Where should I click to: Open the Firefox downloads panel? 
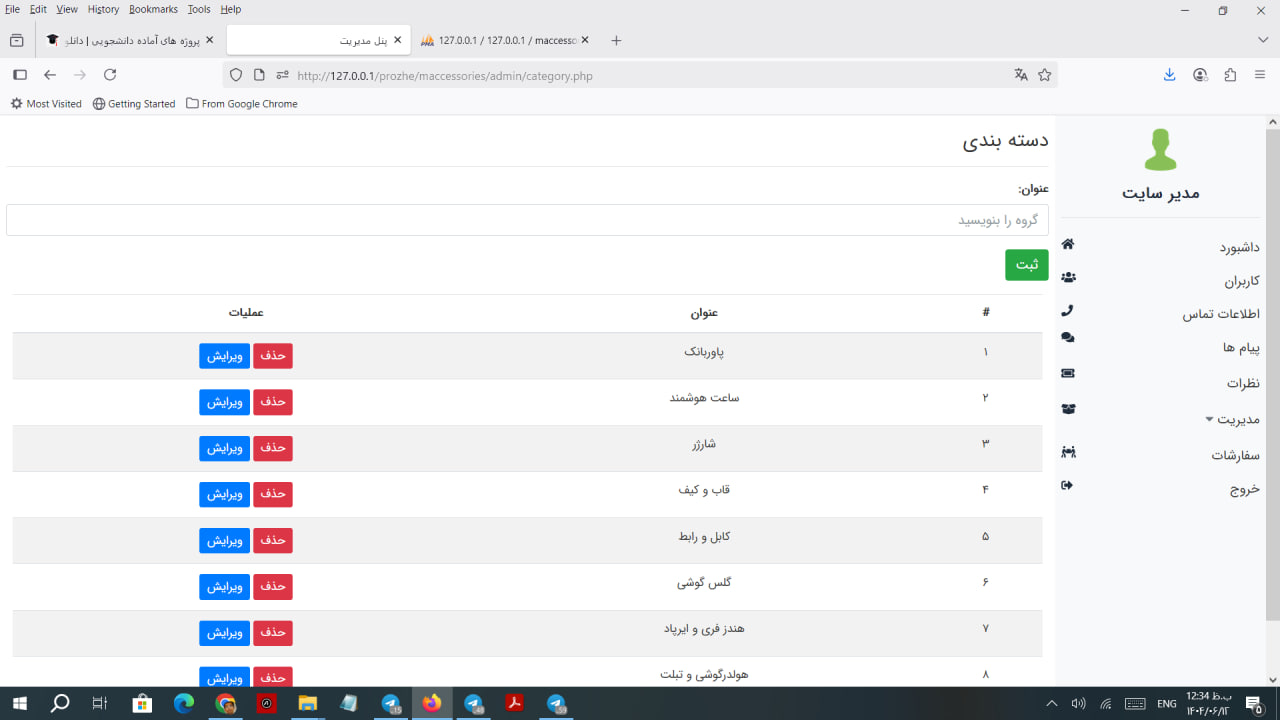(1169, 75)
